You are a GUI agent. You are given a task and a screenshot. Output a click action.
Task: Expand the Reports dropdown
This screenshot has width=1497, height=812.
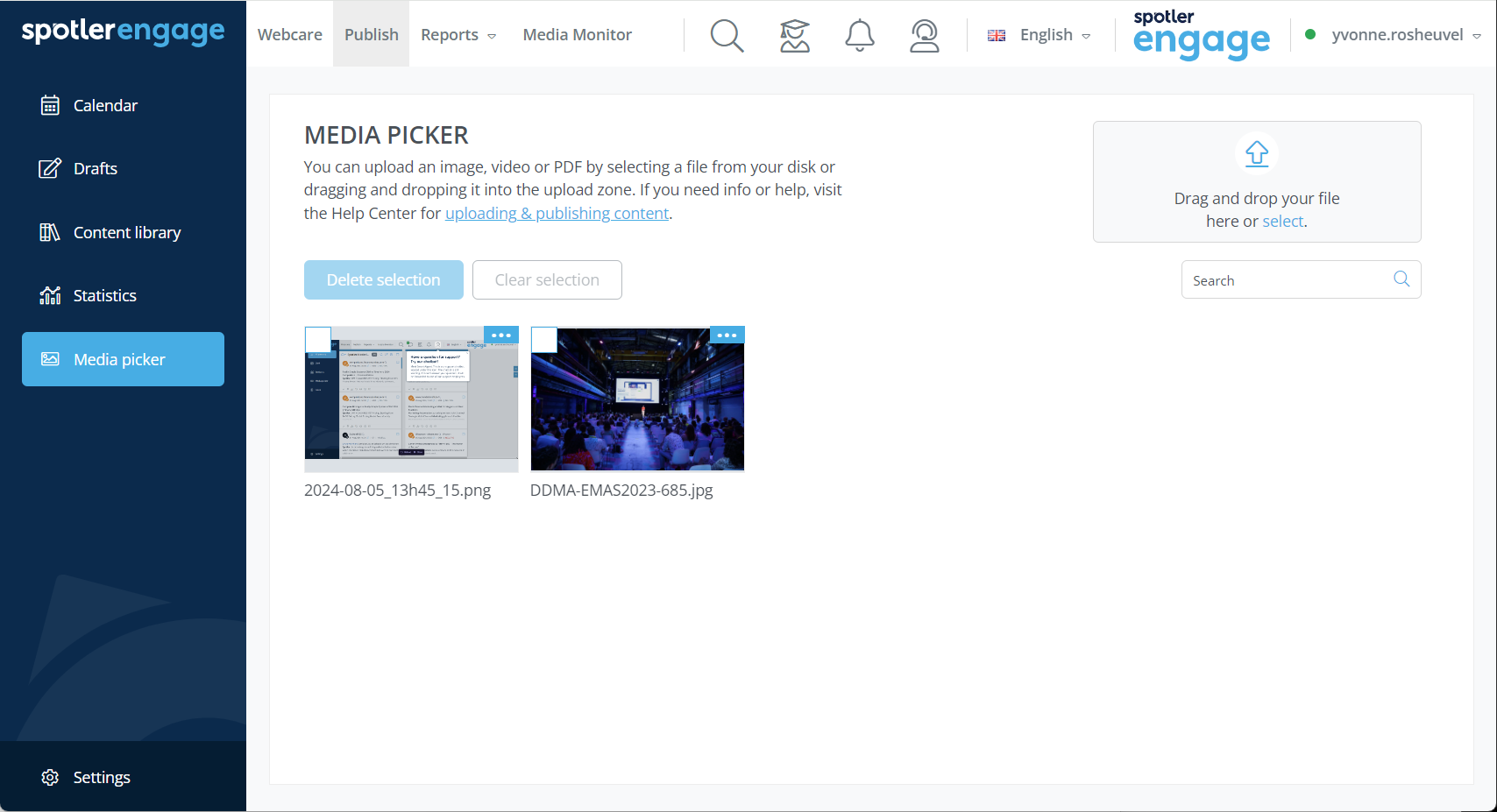(x=458, y=34)
